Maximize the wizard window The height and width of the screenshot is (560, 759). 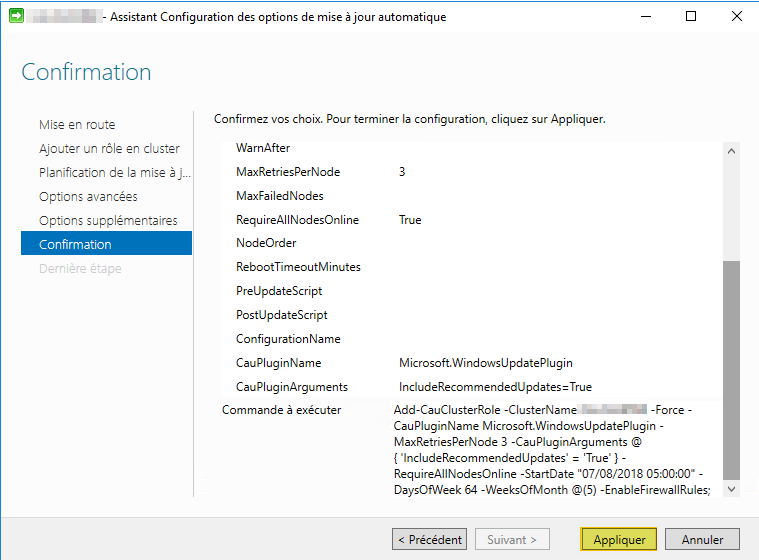(690, 17)
